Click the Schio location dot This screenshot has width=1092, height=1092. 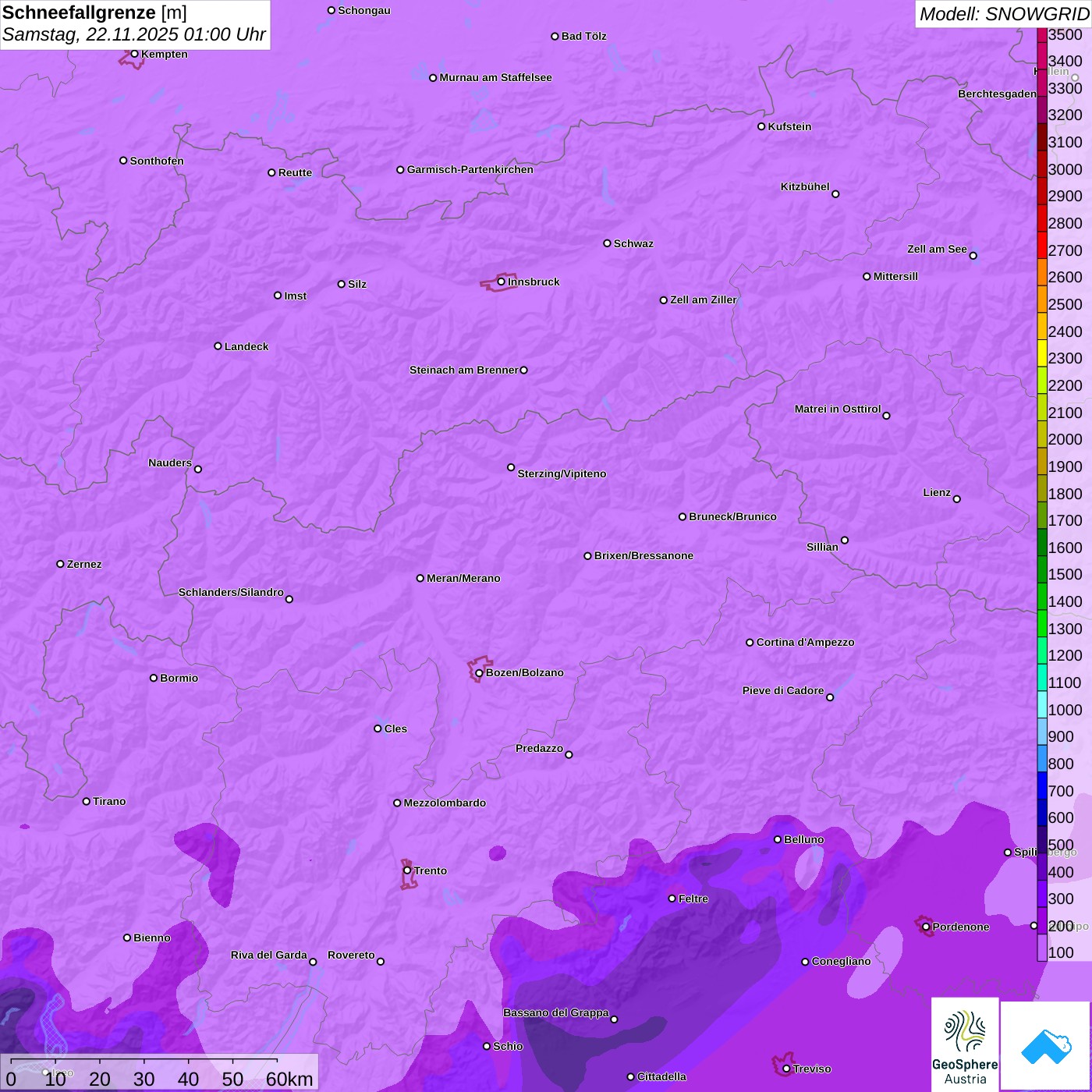[487, 1047]
